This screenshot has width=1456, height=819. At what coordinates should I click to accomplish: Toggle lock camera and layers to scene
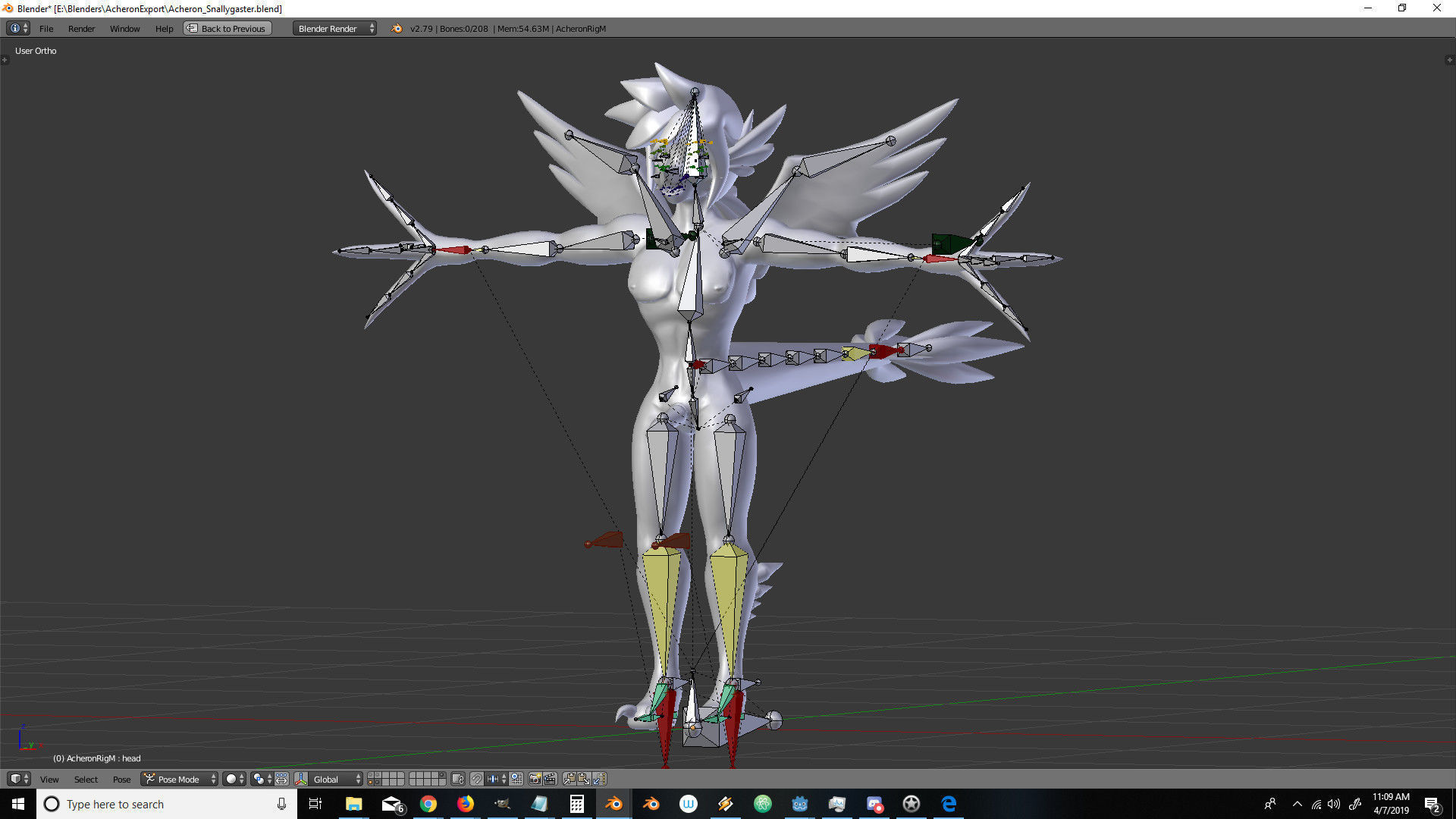coord(457,779)
